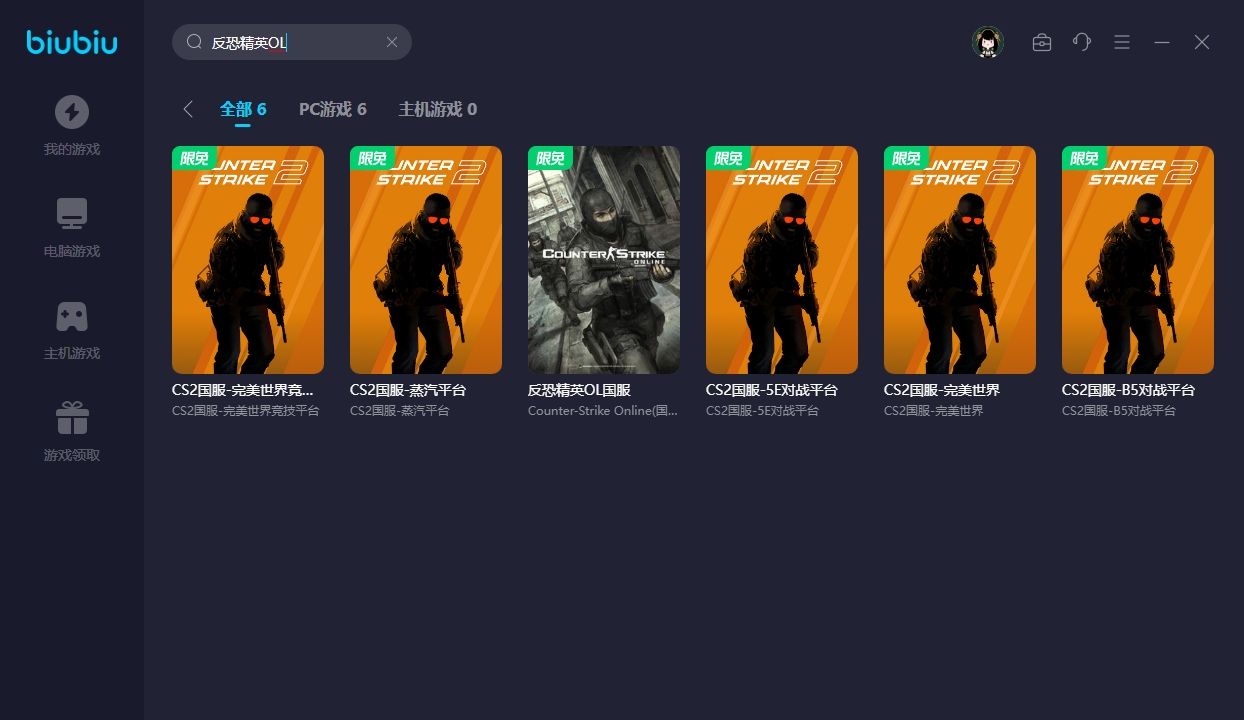Open 我的游戏 lightning sidebar icon

pos(71,112)
